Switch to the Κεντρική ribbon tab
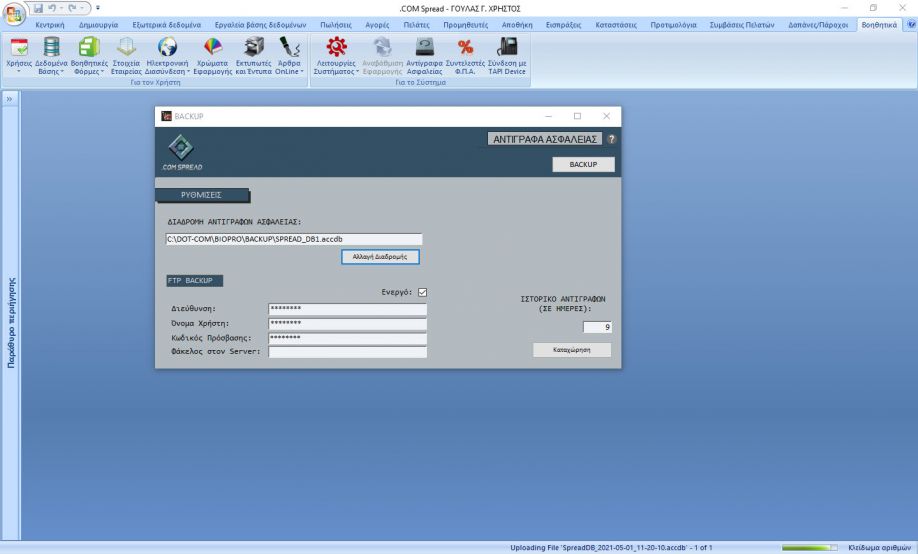This screenshot has width=918, height=554. click(x=50, y=25)
